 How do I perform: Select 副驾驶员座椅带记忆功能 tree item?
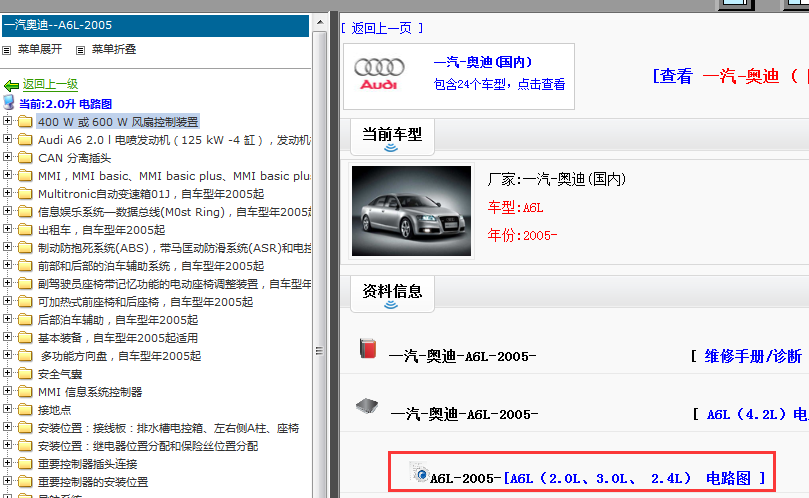pyautogui.click(x=174, y=284)
